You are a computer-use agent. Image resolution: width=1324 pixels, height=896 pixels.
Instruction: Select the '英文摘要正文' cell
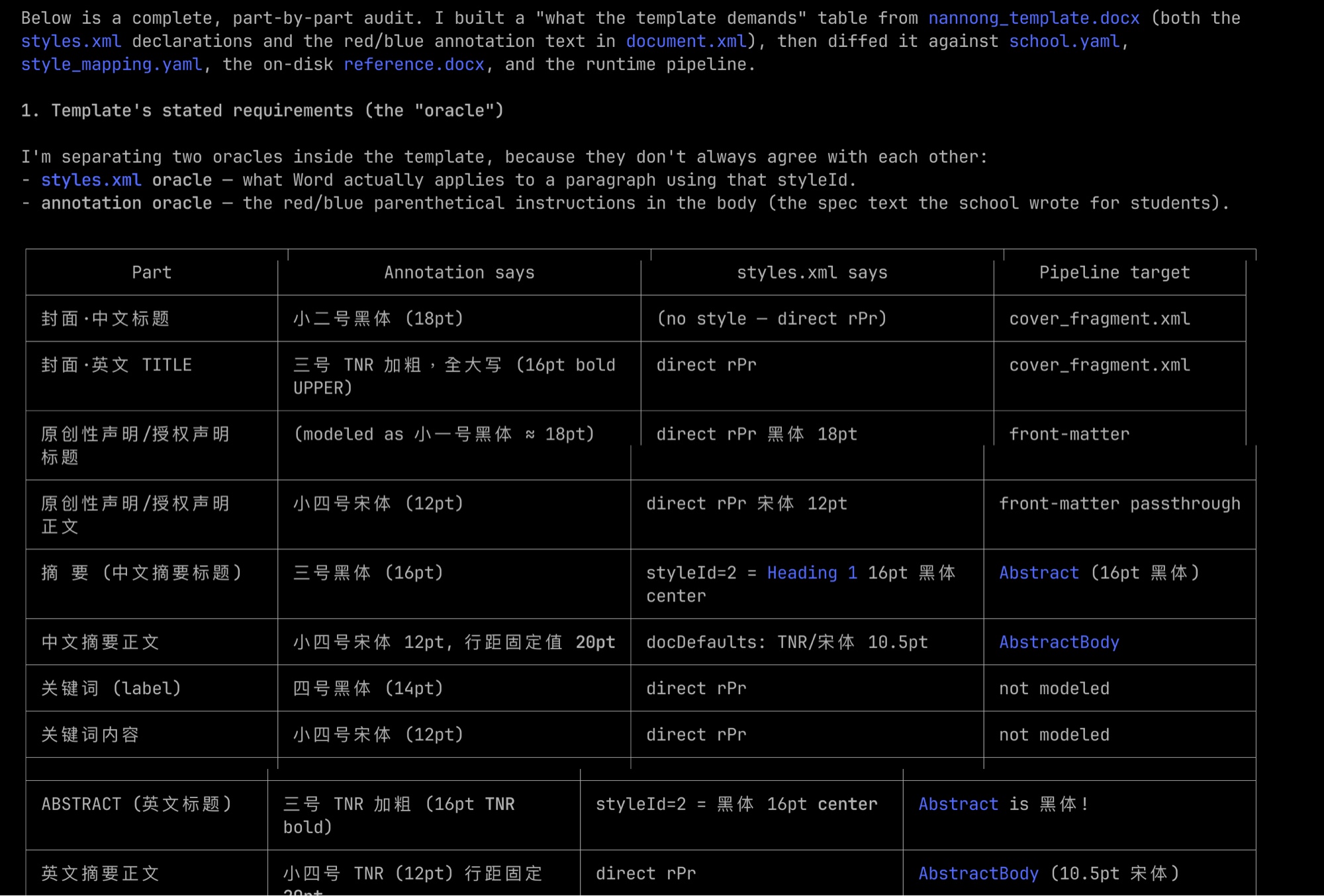coord(147,873)
